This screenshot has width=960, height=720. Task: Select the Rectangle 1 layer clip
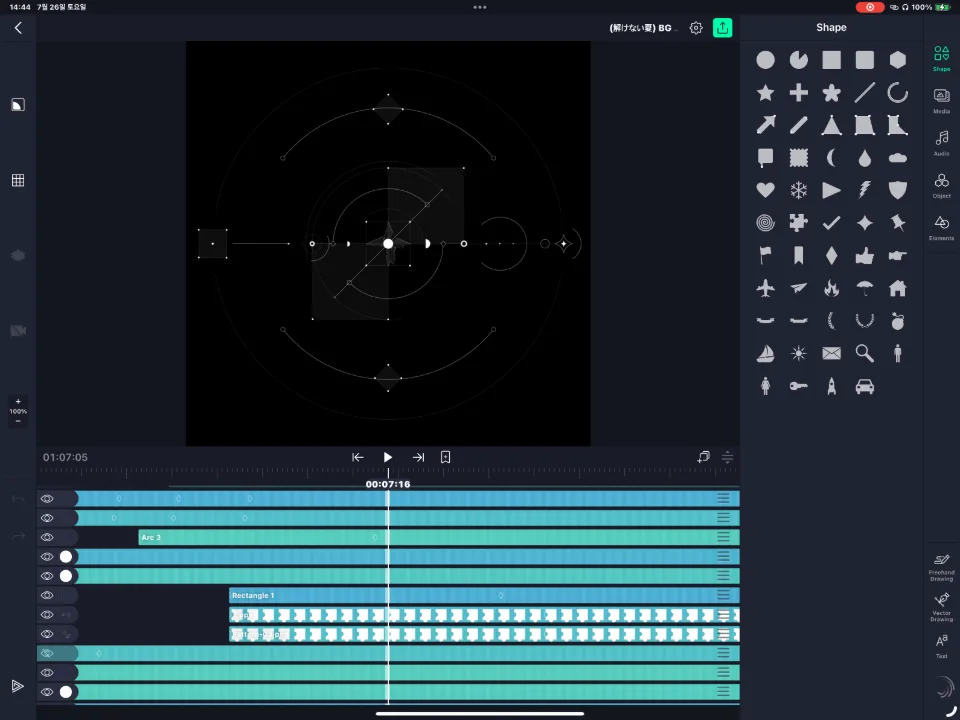pos(484,595)
